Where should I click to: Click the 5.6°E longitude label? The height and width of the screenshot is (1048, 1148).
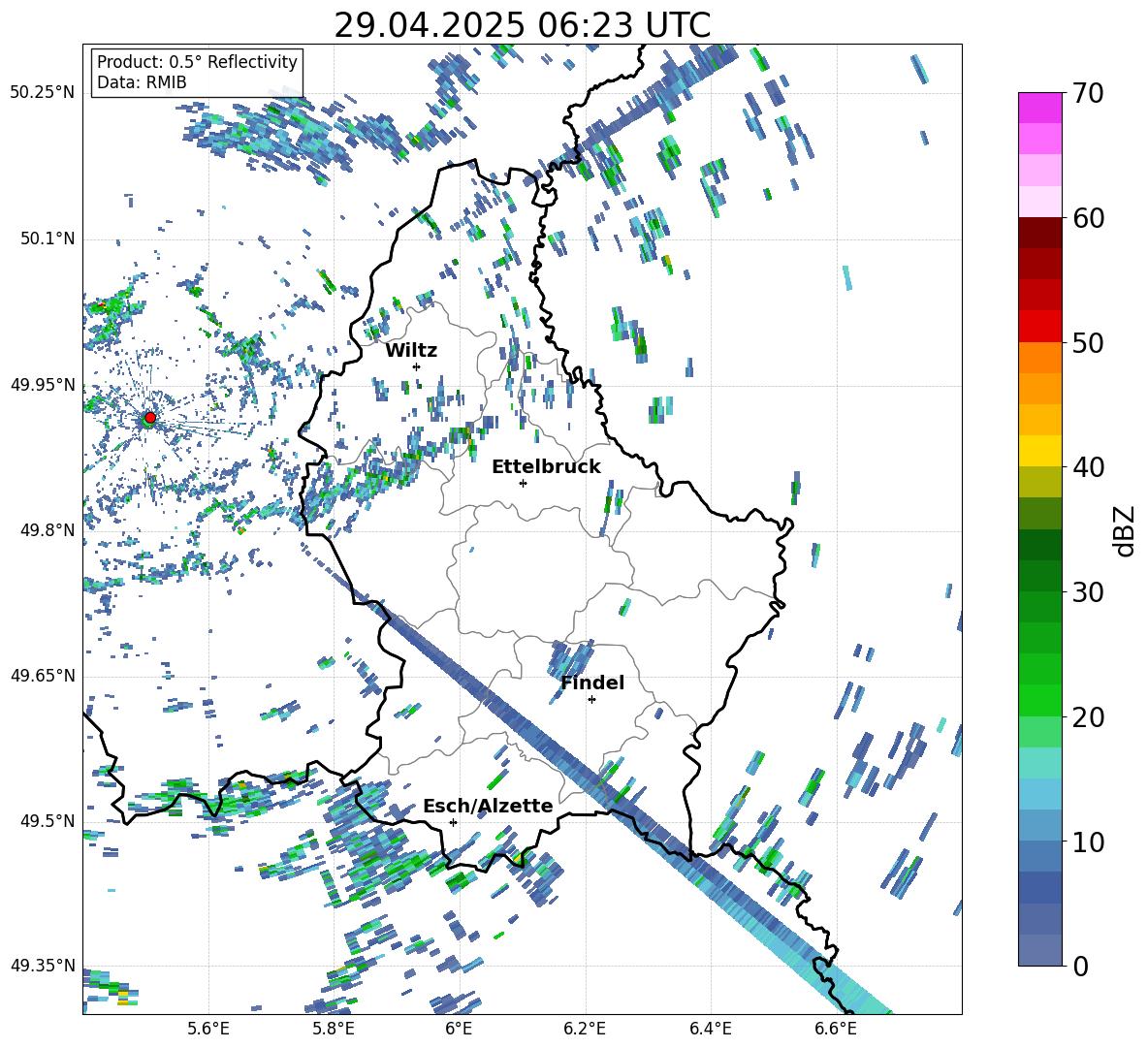click(x=208, y=1029)
